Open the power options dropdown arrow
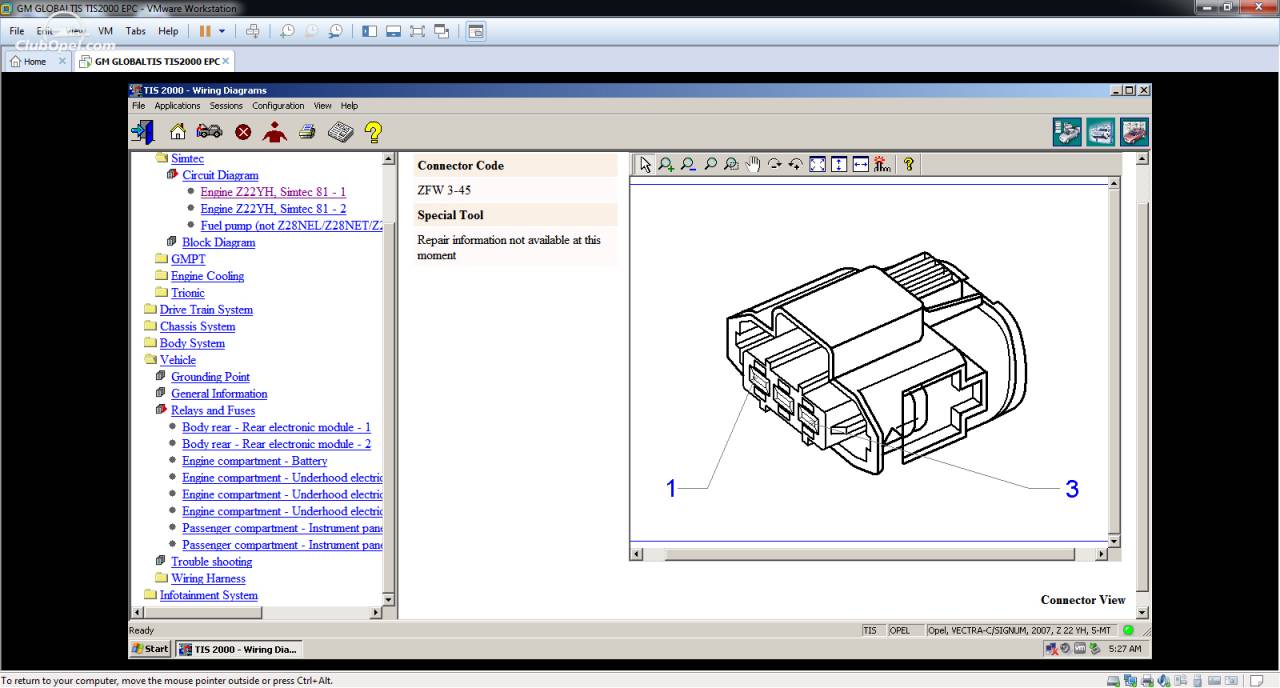1280x688 pixels. point(222,31)
